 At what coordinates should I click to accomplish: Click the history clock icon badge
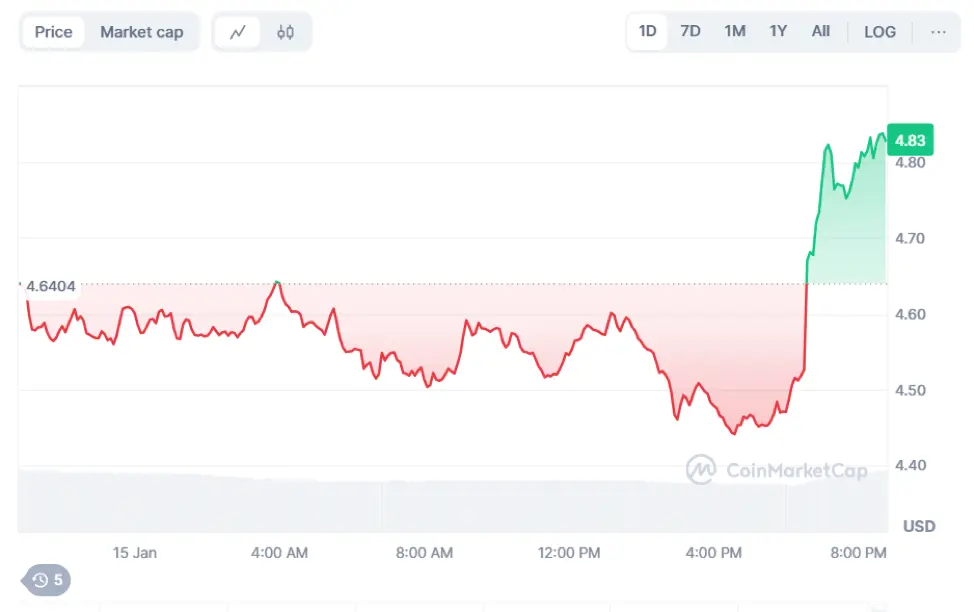[x=47, y=579]
